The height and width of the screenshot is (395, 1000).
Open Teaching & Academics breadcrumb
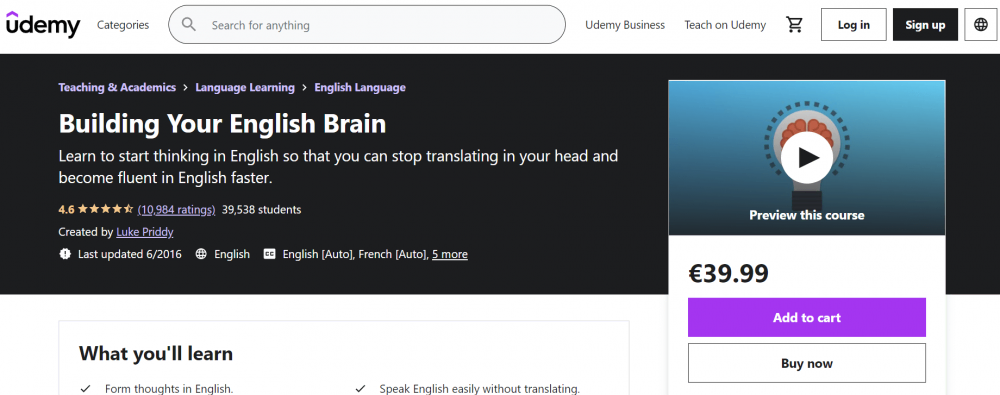[x=117, y=87]
